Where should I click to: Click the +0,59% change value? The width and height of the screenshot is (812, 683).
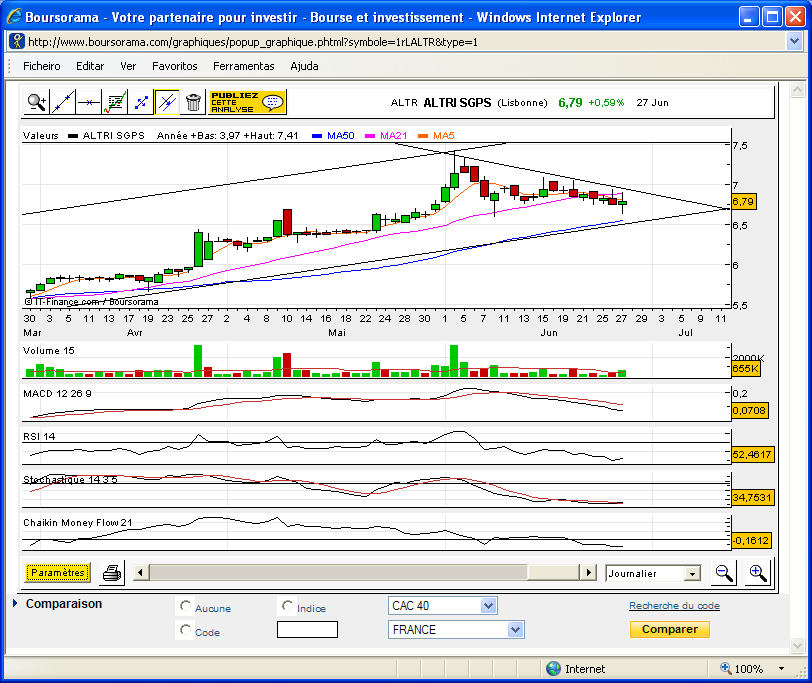(606, 103)
